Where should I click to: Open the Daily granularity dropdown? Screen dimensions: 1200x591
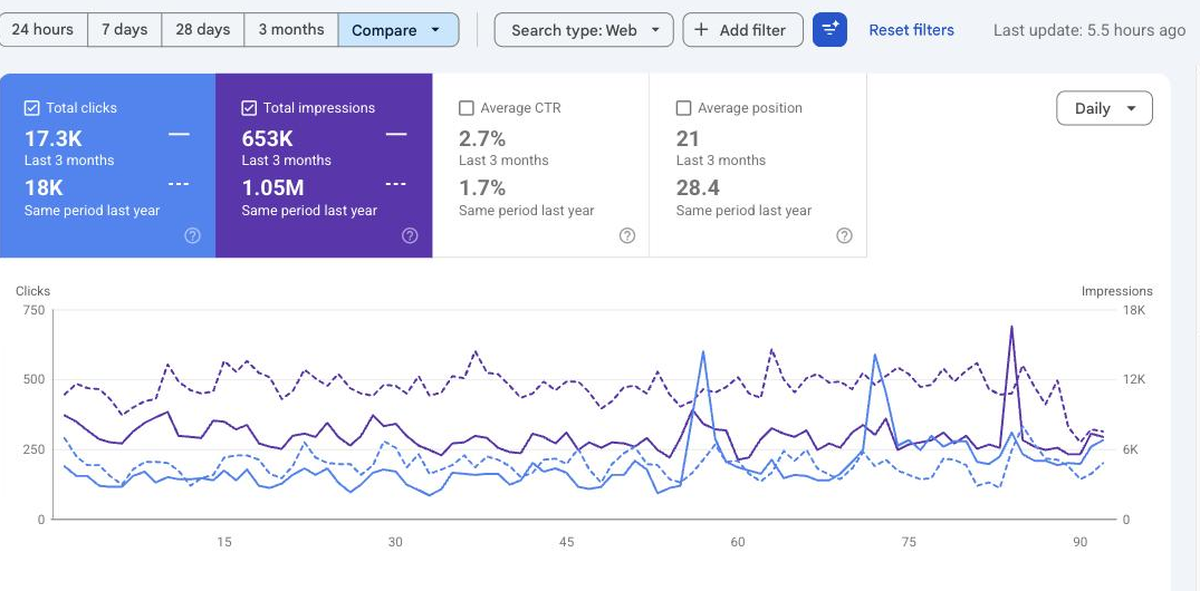tap(1104, 109)
